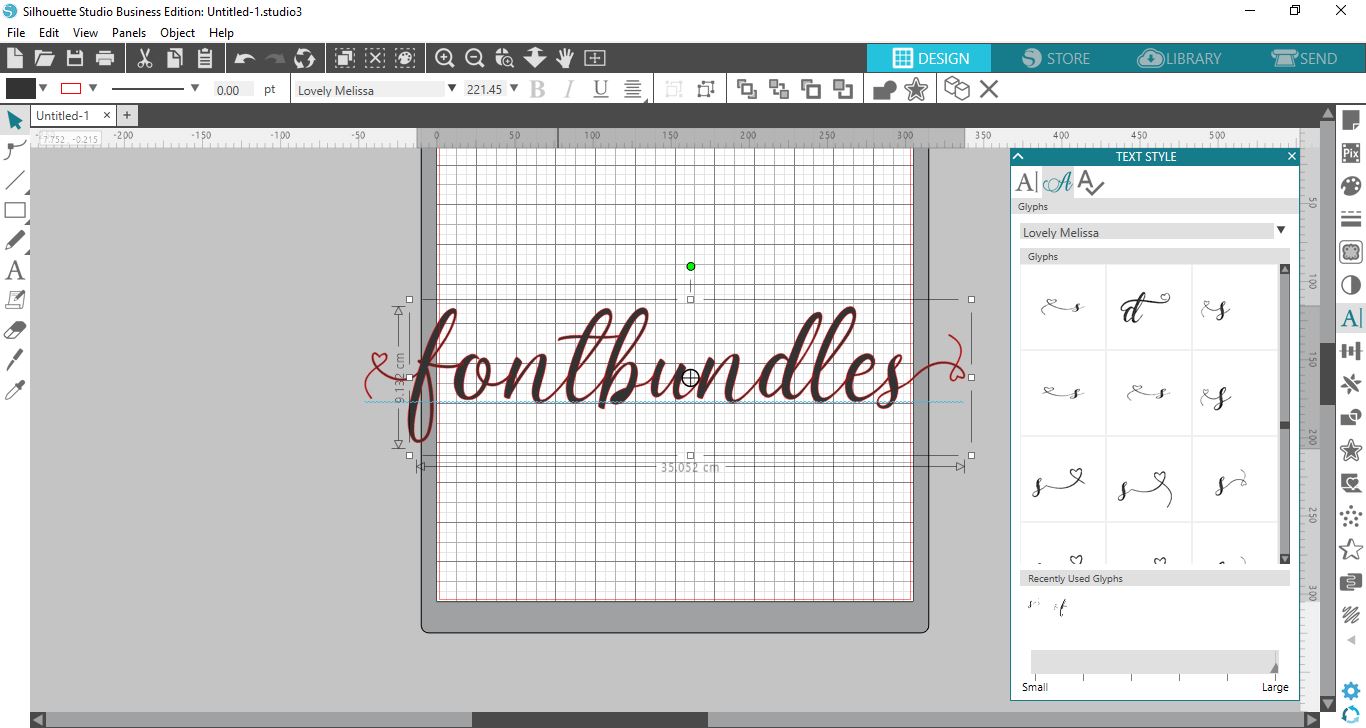The image size is (1366, 728).
Task: Collapse the Text Style panel with the chevron
Action: point(1018,156)
